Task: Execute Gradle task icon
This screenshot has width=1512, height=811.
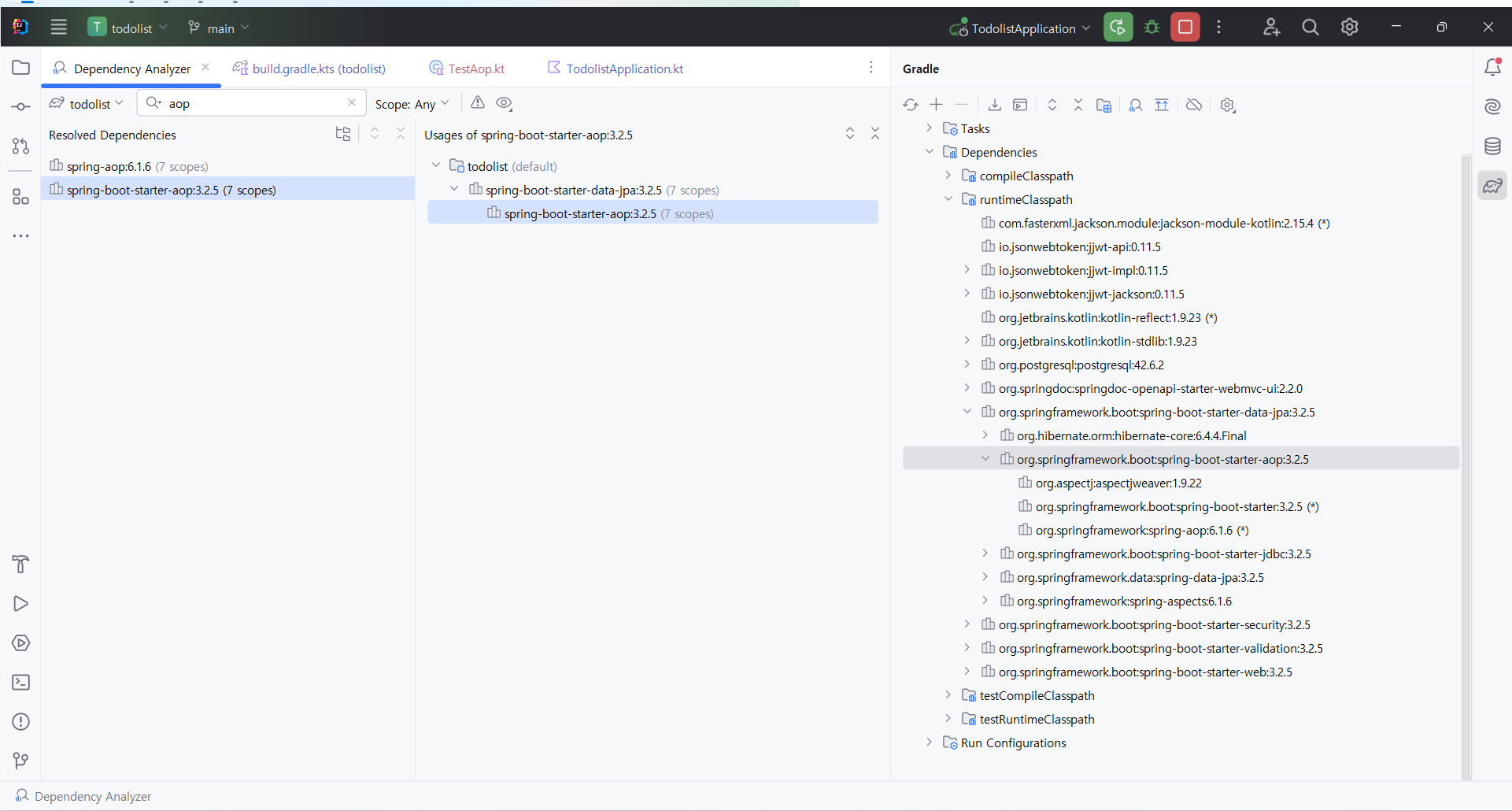Action: (1020, 105)
